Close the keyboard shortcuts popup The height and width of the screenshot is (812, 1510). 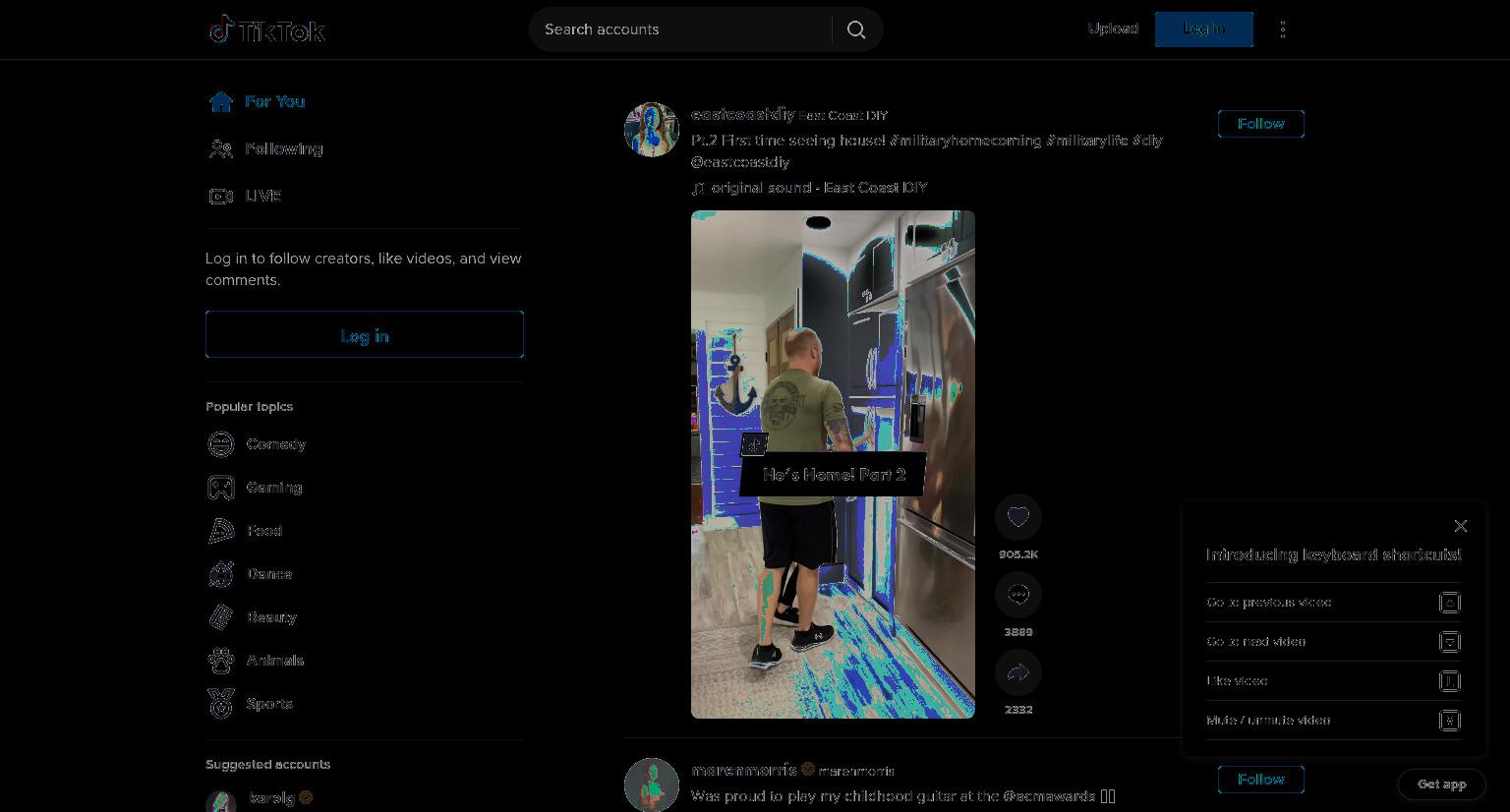click(1461, 526)
